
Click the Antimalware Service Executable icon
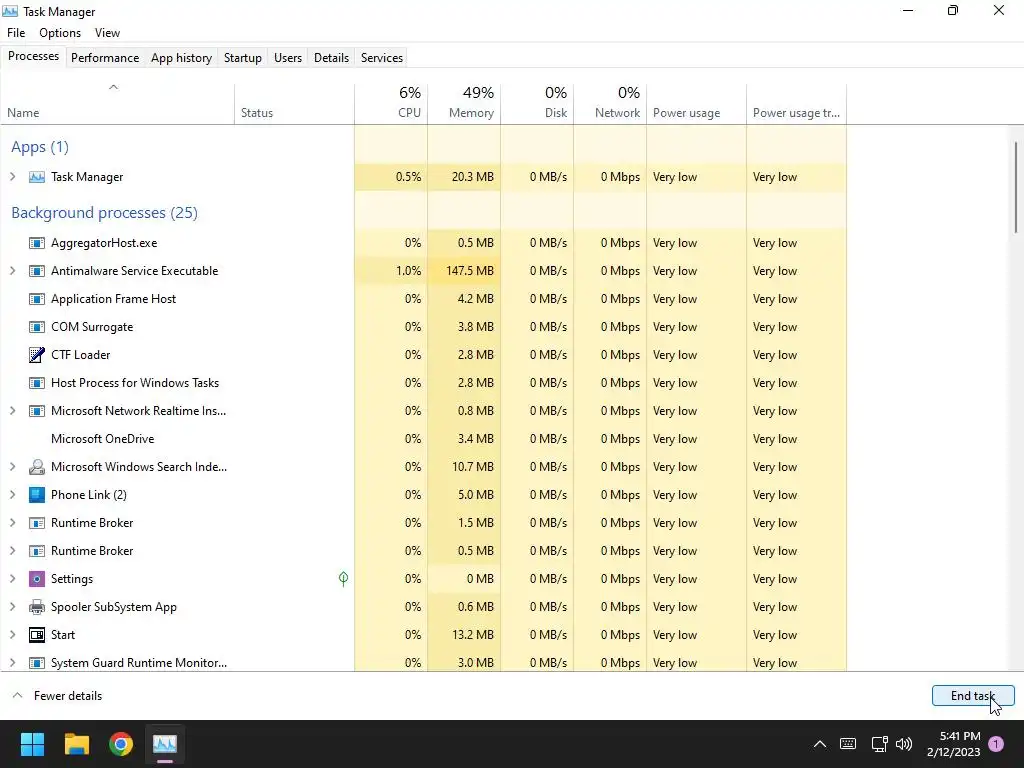click(x=37, y=271)
